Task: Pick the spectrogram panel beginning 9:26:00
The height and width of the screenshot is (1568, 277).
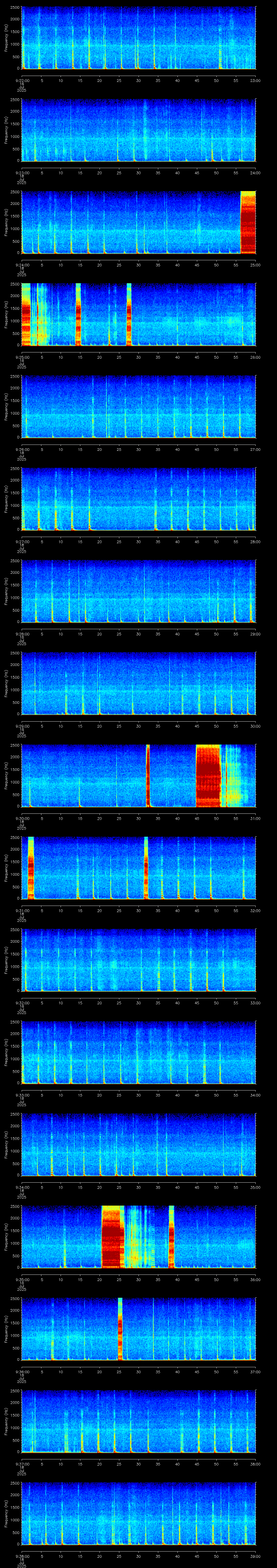Action: coord(139,407)
